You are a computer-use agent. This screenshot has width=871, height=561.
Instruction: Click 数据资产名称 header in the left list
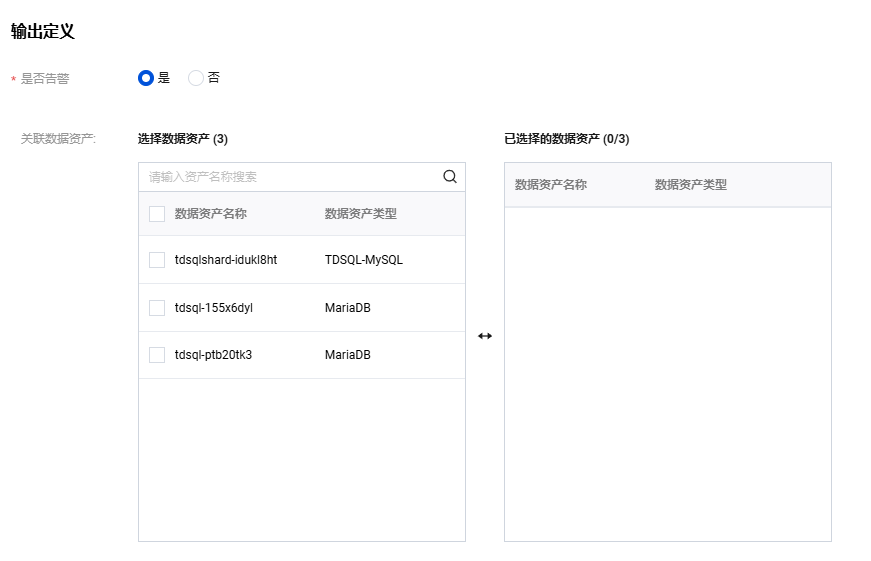click(x=210, y=214)
